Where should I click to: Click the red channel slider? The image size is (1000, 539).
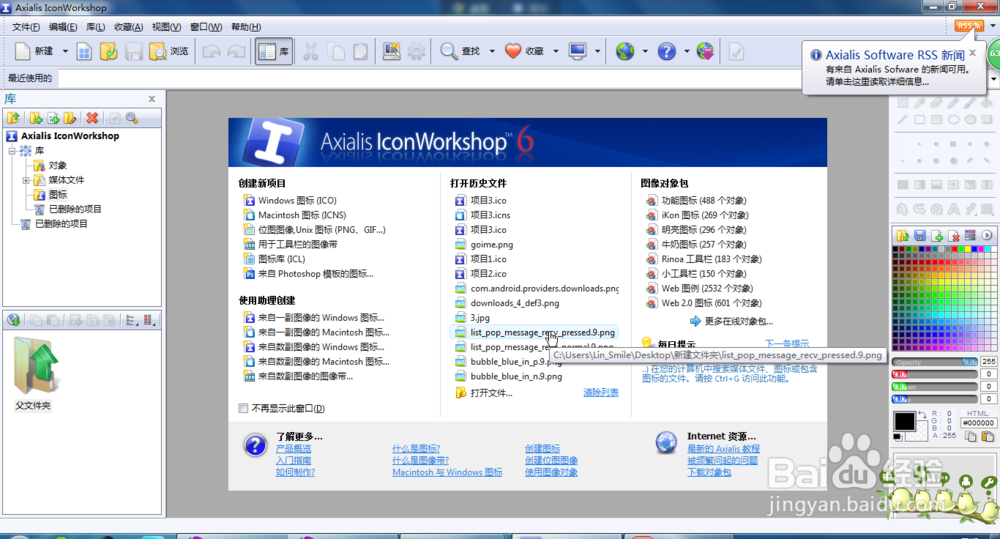[934, 374]
